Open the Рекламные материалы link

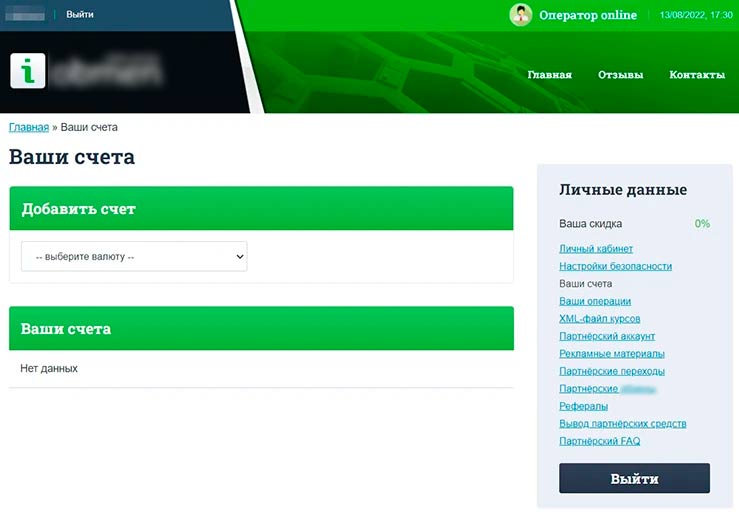click(611, 353)
